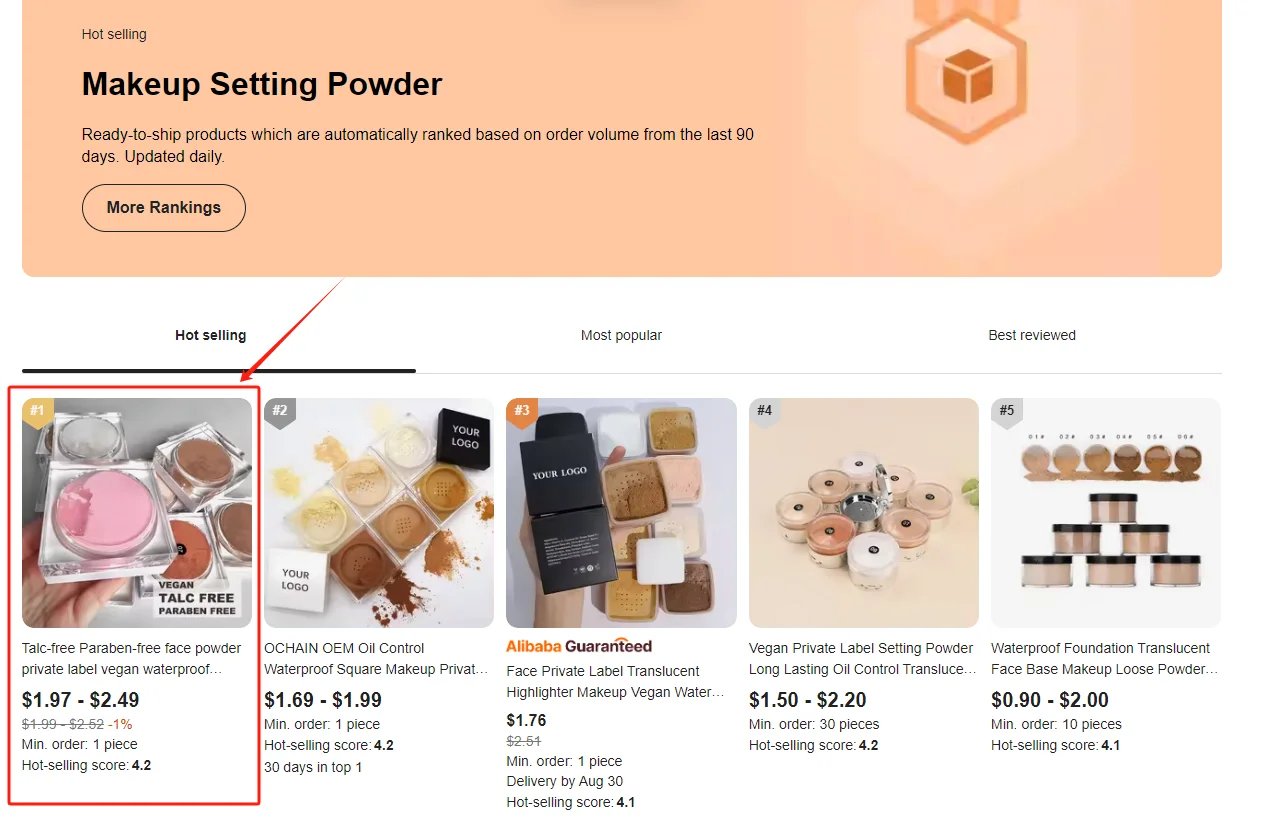
Task: Click the #5 rank badge icon
Action: click(1006, 410)
